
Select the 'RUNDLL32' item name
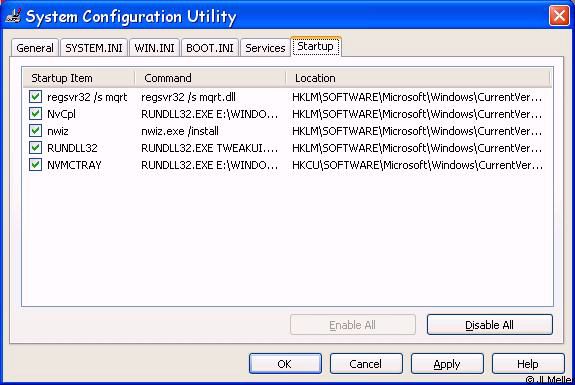tap(72, 148)
